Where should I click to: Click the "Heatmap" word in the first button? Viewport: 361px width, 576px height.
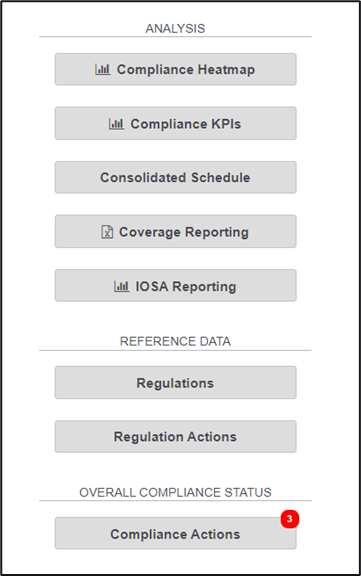[x=226, y=70]
